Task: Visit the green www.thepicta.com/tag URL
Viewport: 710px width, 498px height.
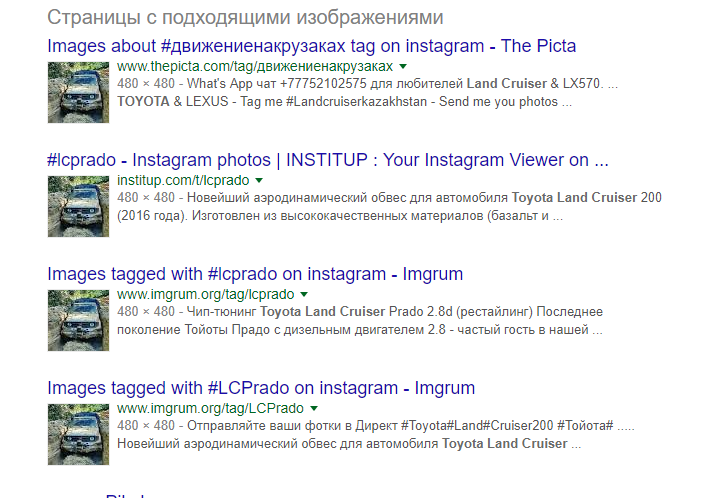Action: 255,67
